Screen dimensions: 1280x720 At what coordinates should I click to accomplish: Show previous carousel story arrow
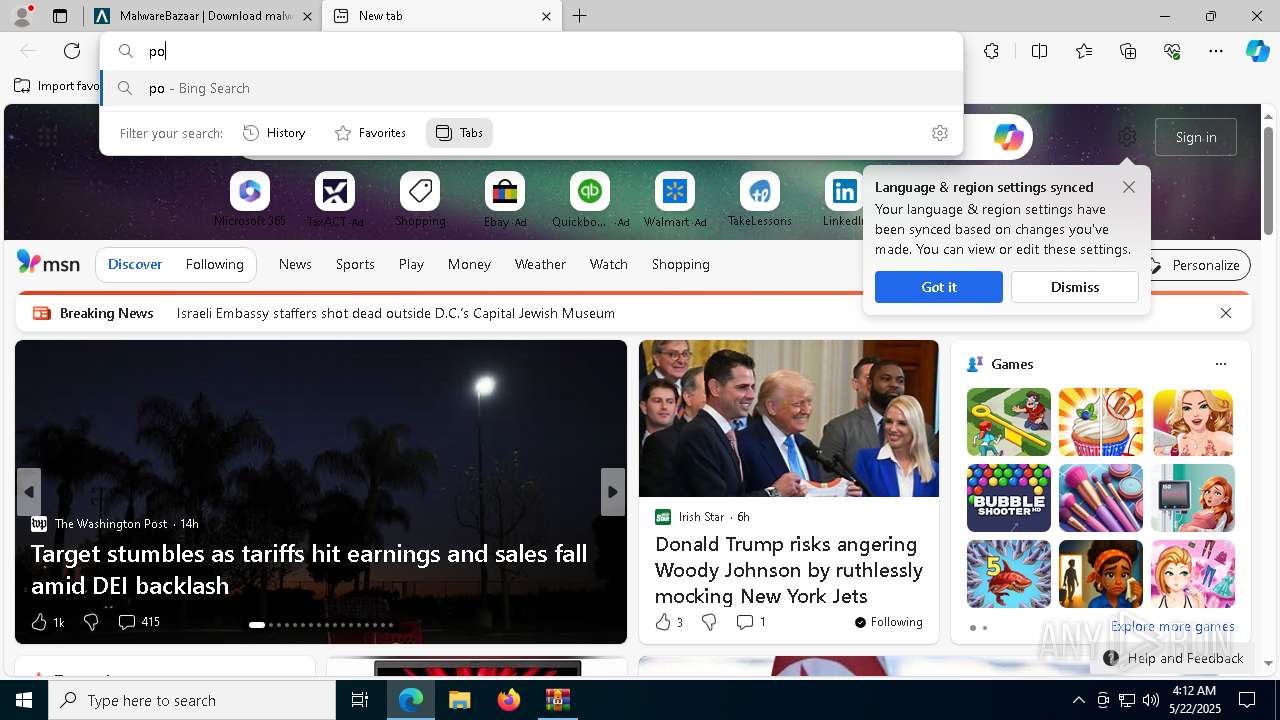pos(29,492)
